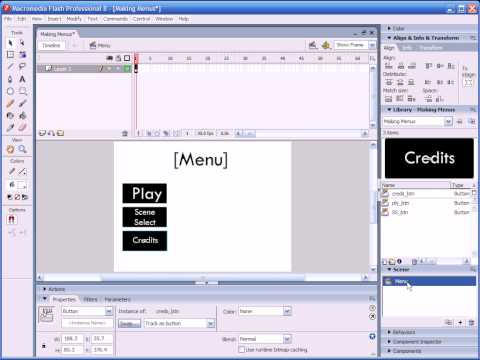This screenshot has height=360, width=480.
Task: Click the Add Scene plus icon
Action: pyautogui.click(x=460, y=322)
